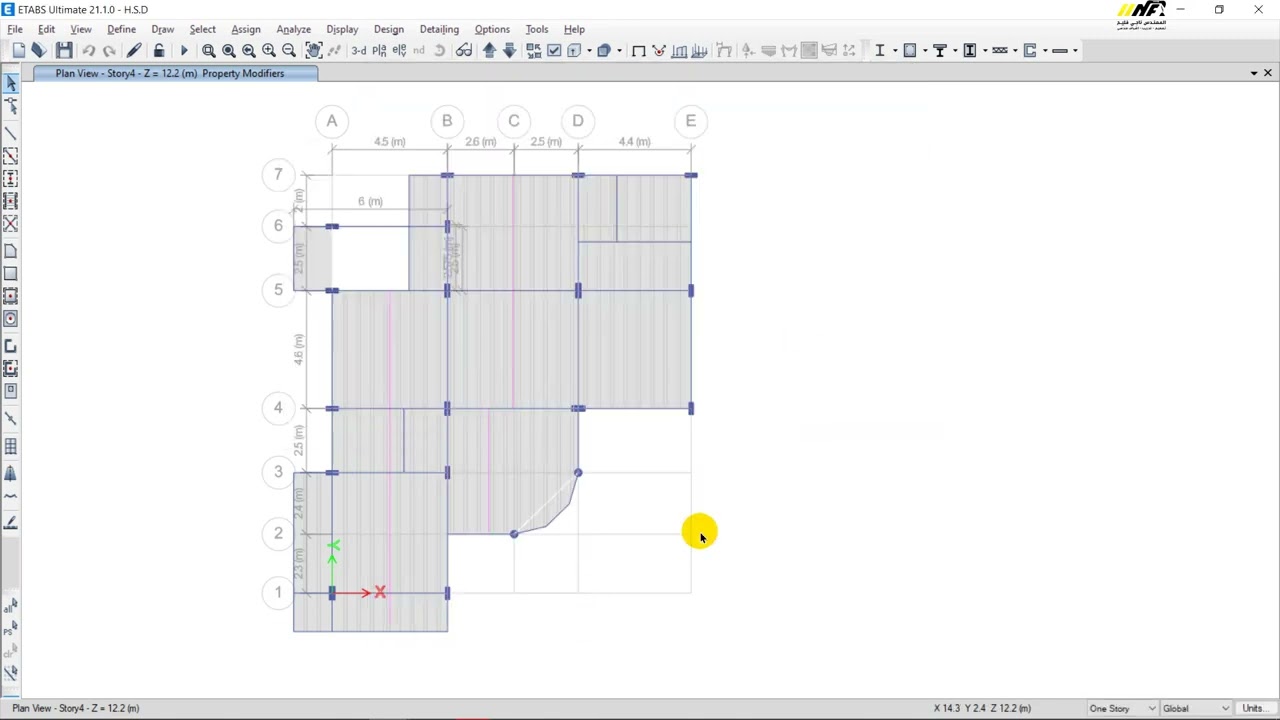The image size is (1280, 720).
Task: Select the Pan hand tool
Action: (313, 50)
